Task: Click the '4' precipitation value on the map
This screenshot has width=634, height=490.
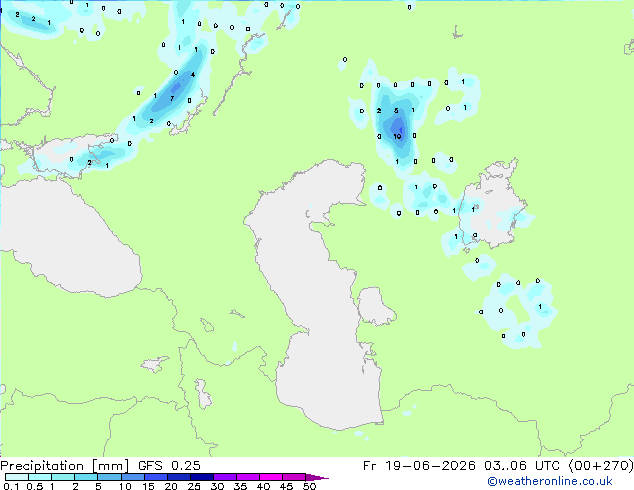Action: [x=193, y=74]
